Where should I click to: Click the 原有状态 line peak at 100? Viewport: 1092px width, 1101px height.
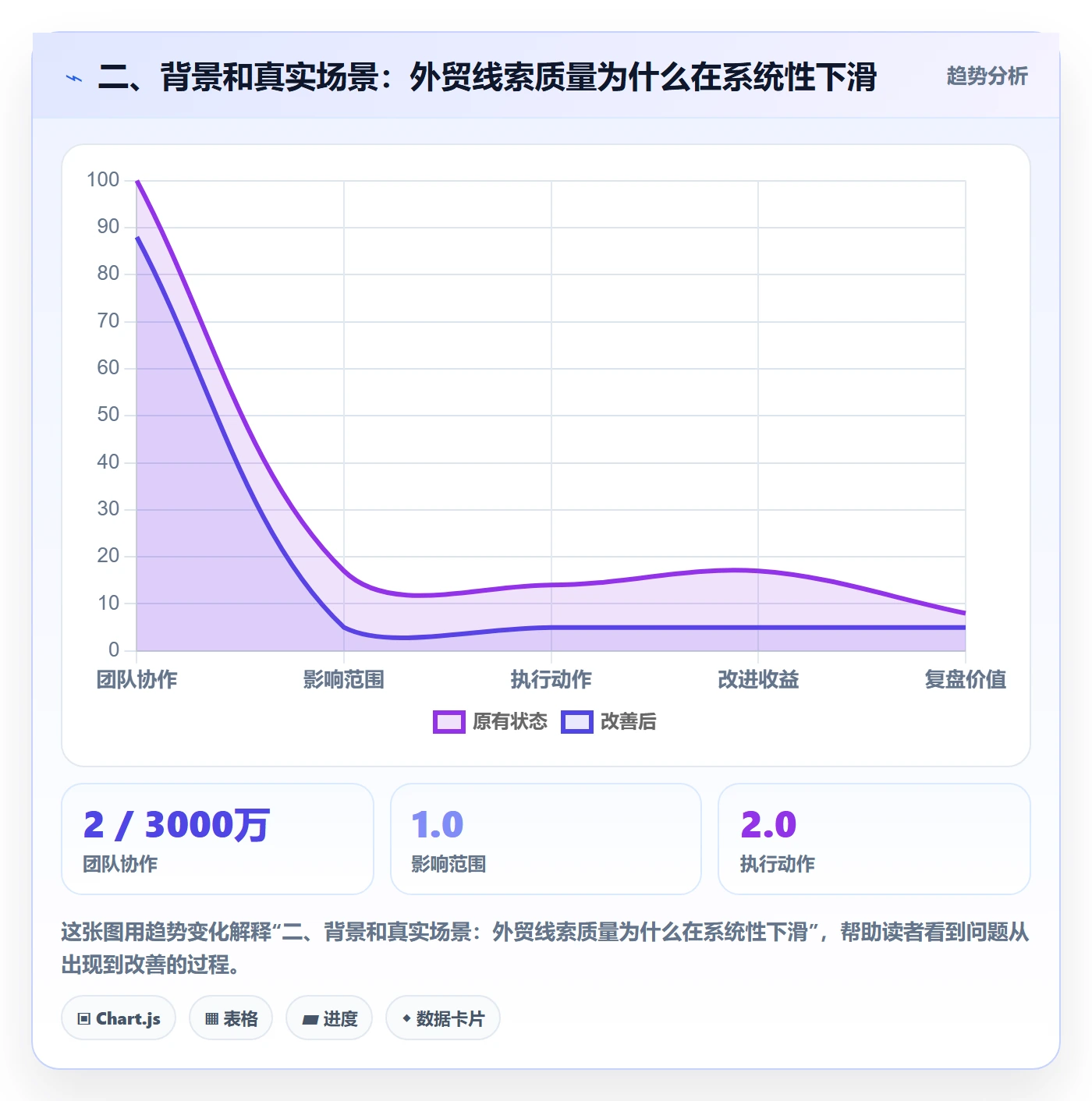click(137, 182)
